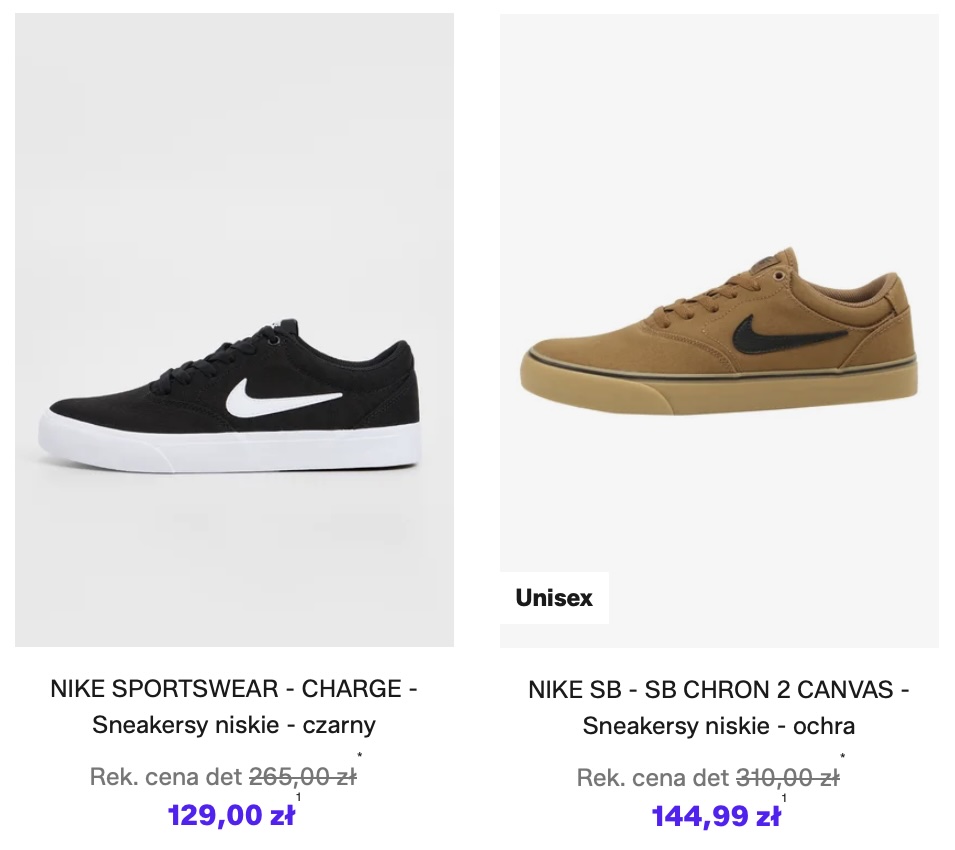Click the 'Rek. cena det' label under SB Chron
This screenshot has width=955, height=850.
pos(653,777)
